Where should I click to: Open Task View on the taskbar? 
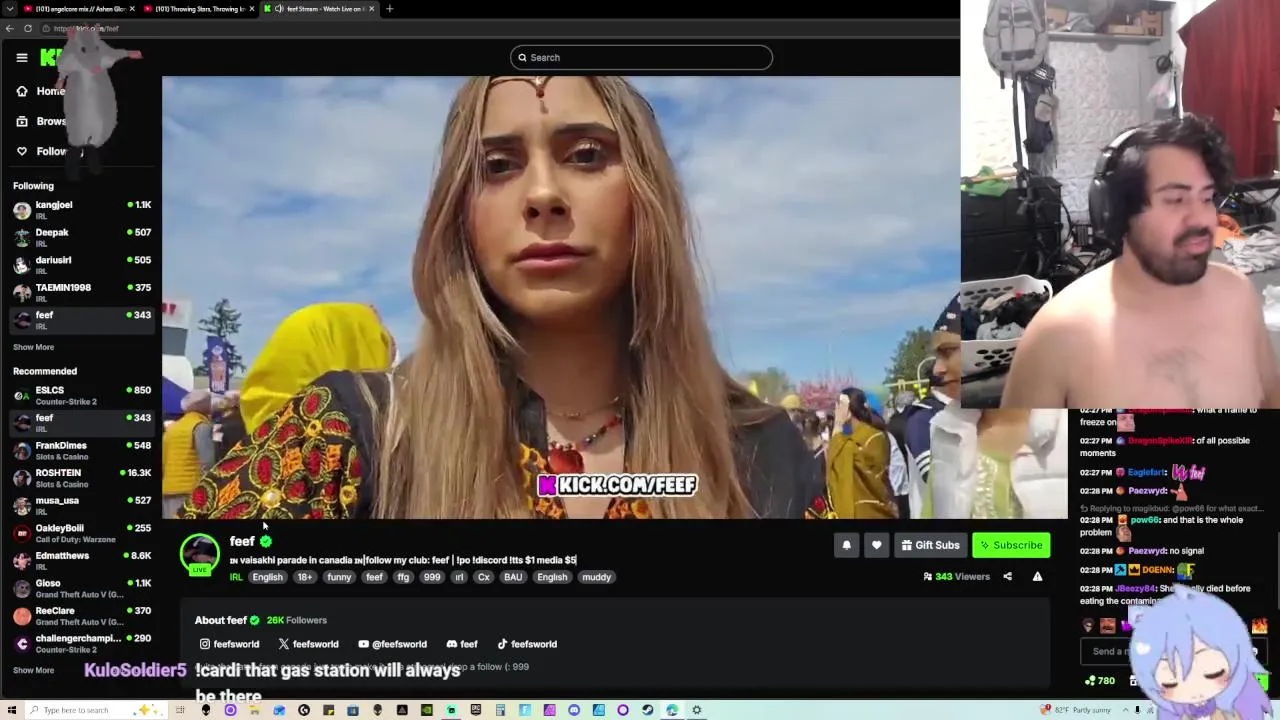click(180, 710)
